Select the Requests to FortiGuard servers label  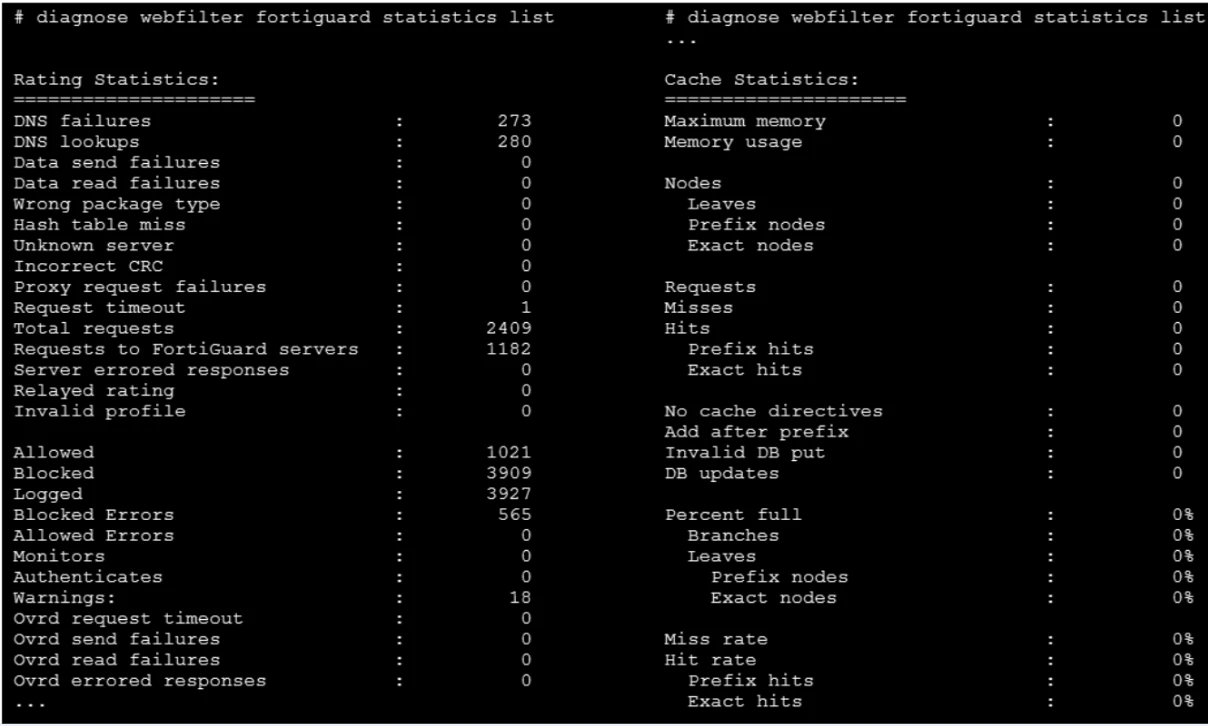pos(187,349)
